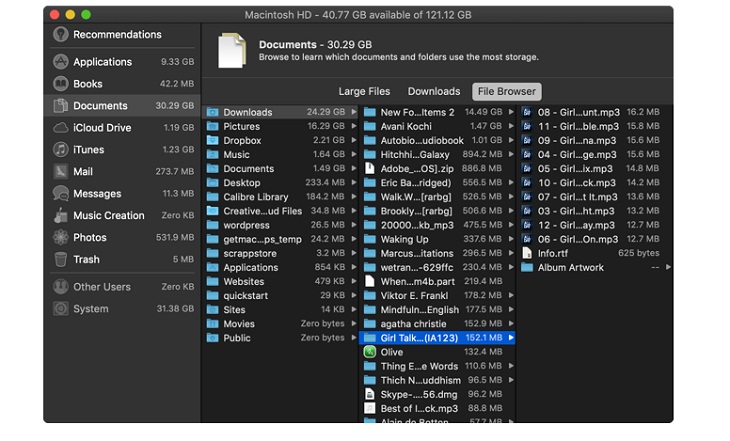730x441 pixels.
Task: Expand the Avani Kochi folder arrow
Action: [x=511, y=126]
